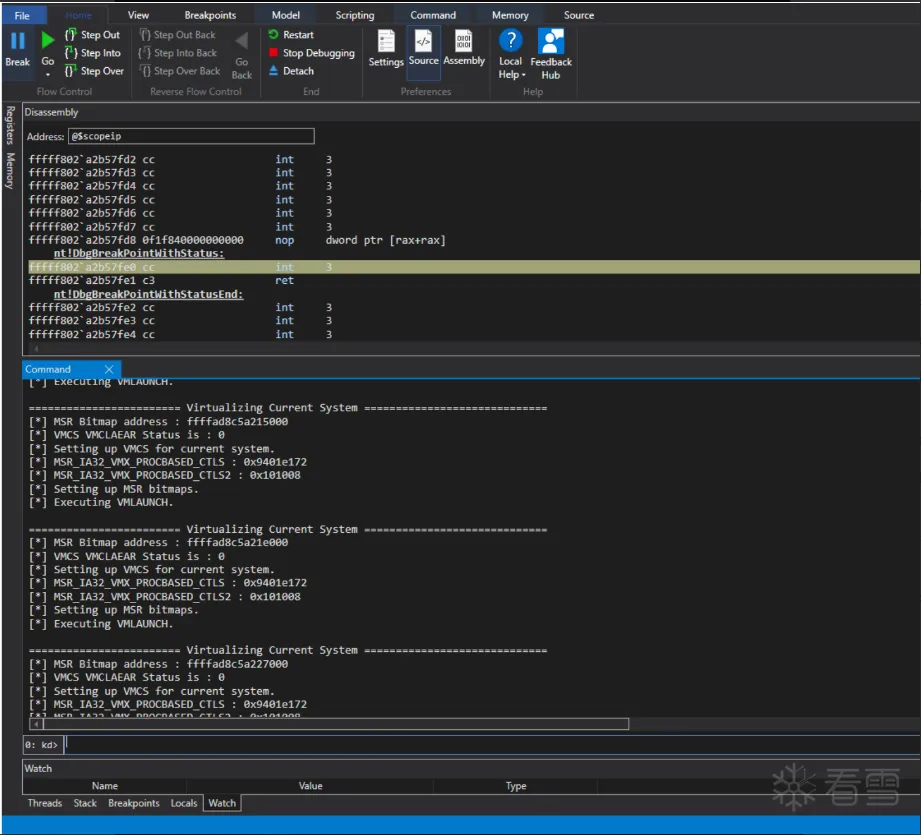
Task: Click the green Go arrow icon
Action: (48, 42)
